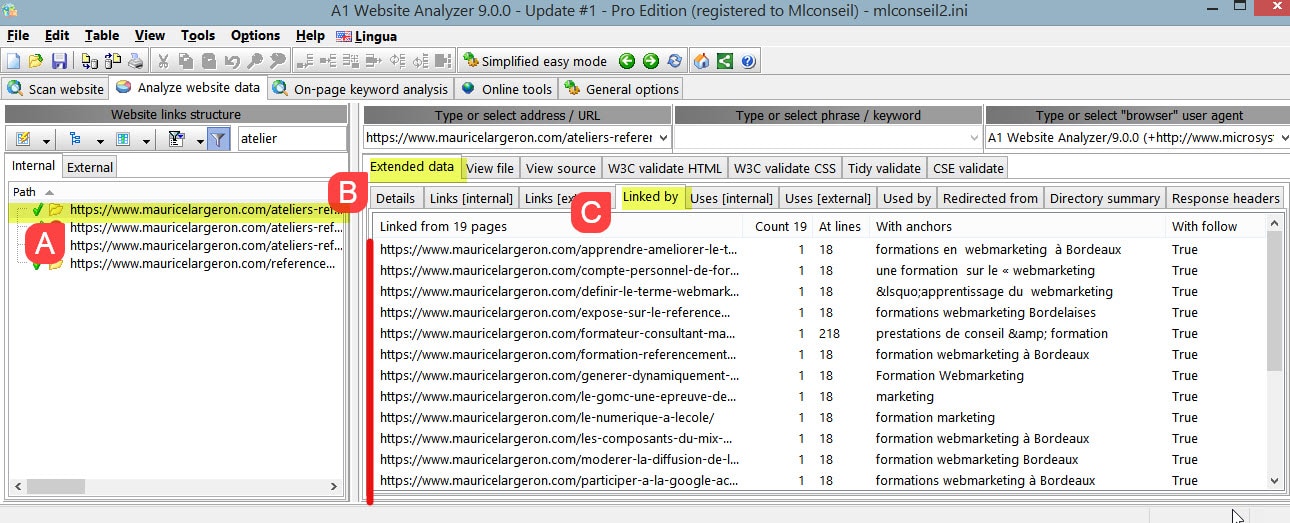This screenshot has height=523, width=1290.
Task: Select the highlighted ateliers-ref tree row
Action: 176,210
